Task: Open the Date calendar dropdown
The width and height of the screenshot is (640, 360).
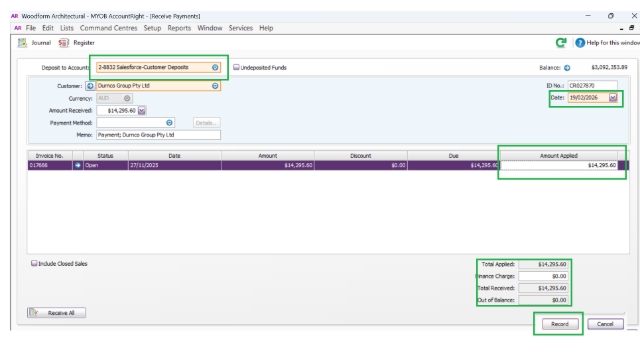Action: click(613, 98)
